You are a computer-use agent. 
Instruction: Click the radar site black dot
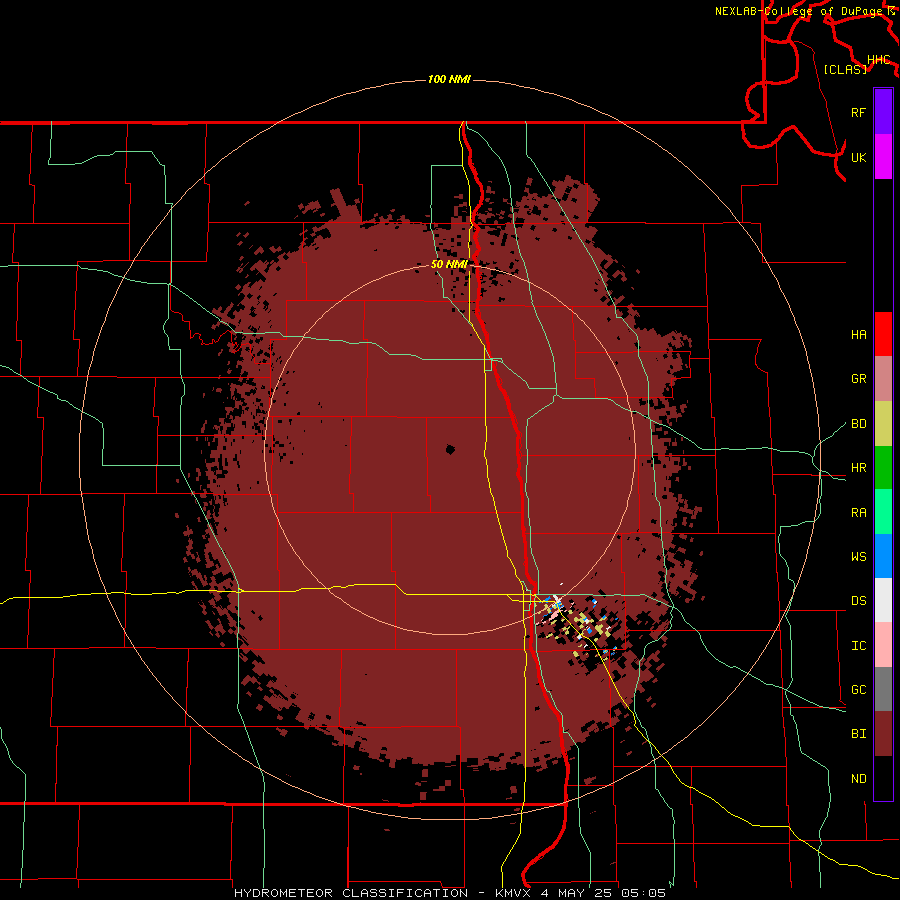(x=451, y=449)
